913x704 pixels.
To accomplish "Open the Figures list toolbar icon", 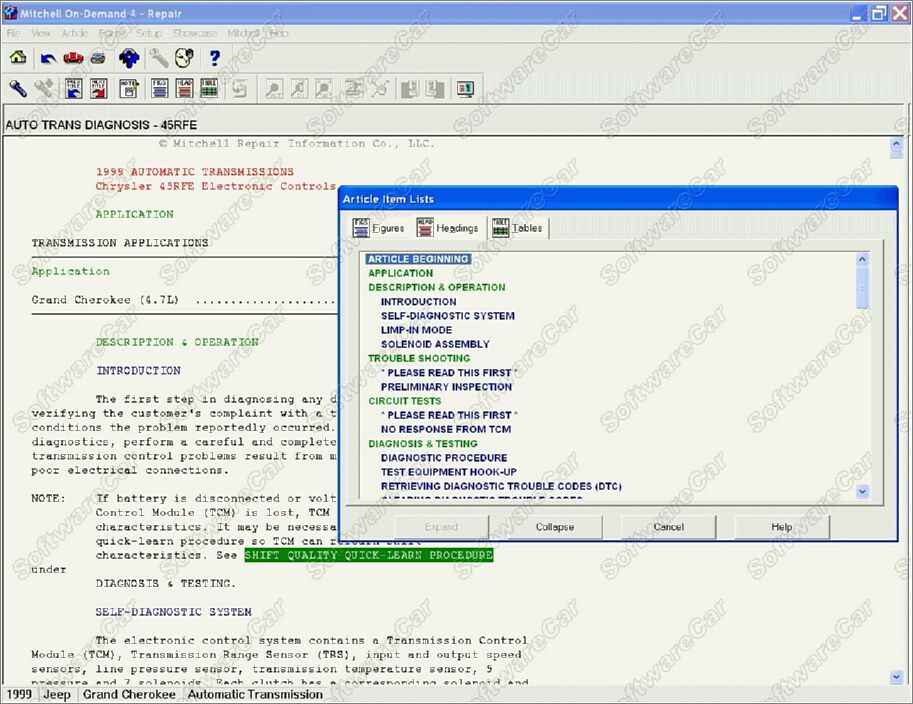I will click(159, 89).
